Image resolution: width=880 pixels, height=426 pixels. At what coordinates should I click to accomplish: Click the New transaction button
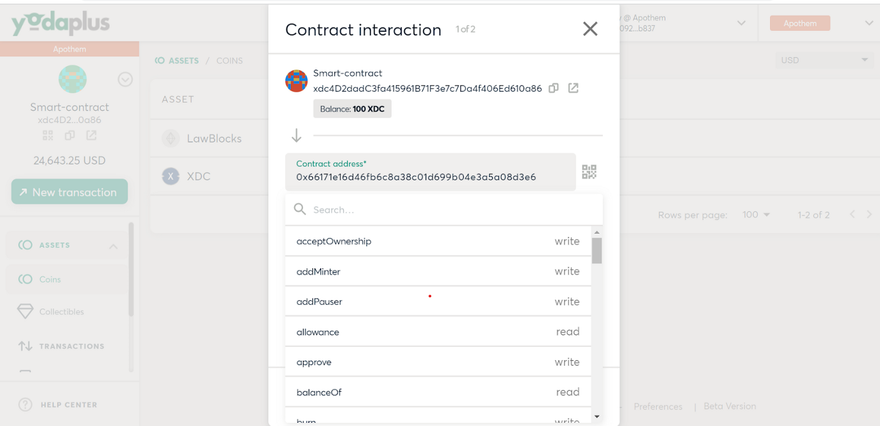[x=70, y=192]
